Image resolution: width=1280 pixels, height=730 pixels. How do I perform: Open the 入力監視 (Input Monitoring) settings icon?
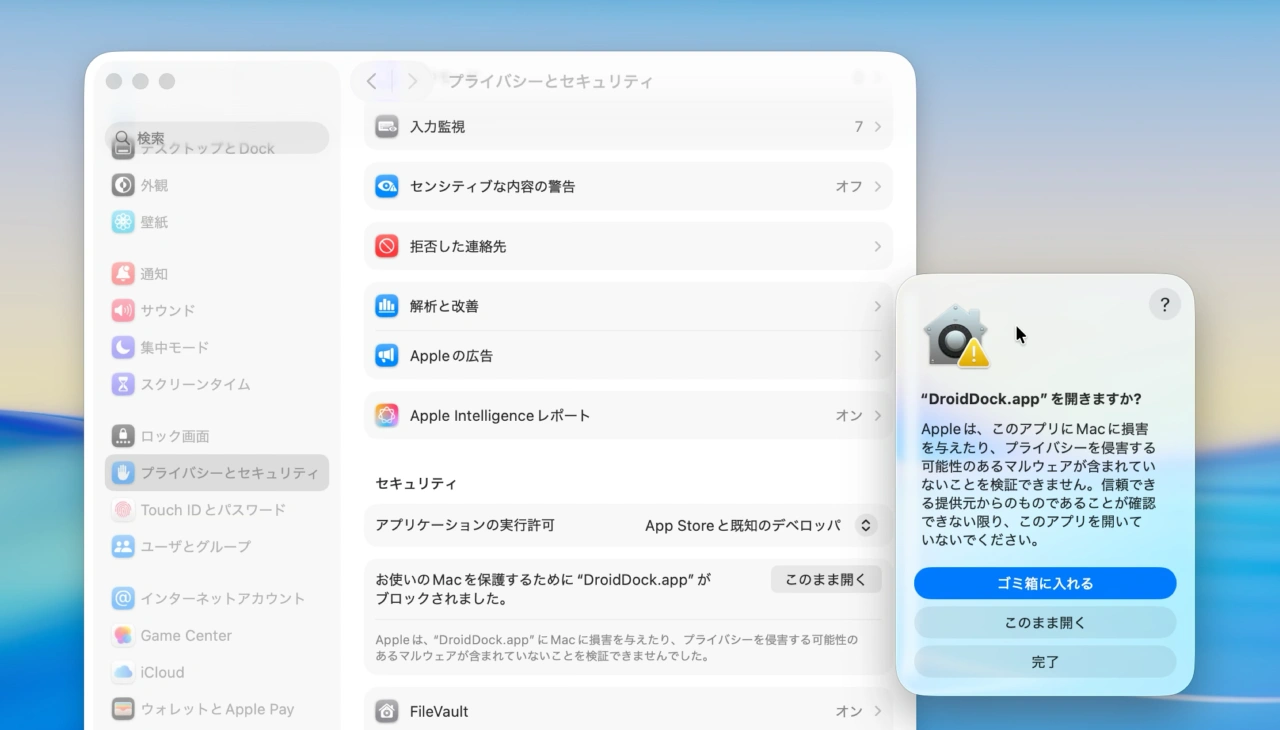pyautogui.click(x=386, y=127)
